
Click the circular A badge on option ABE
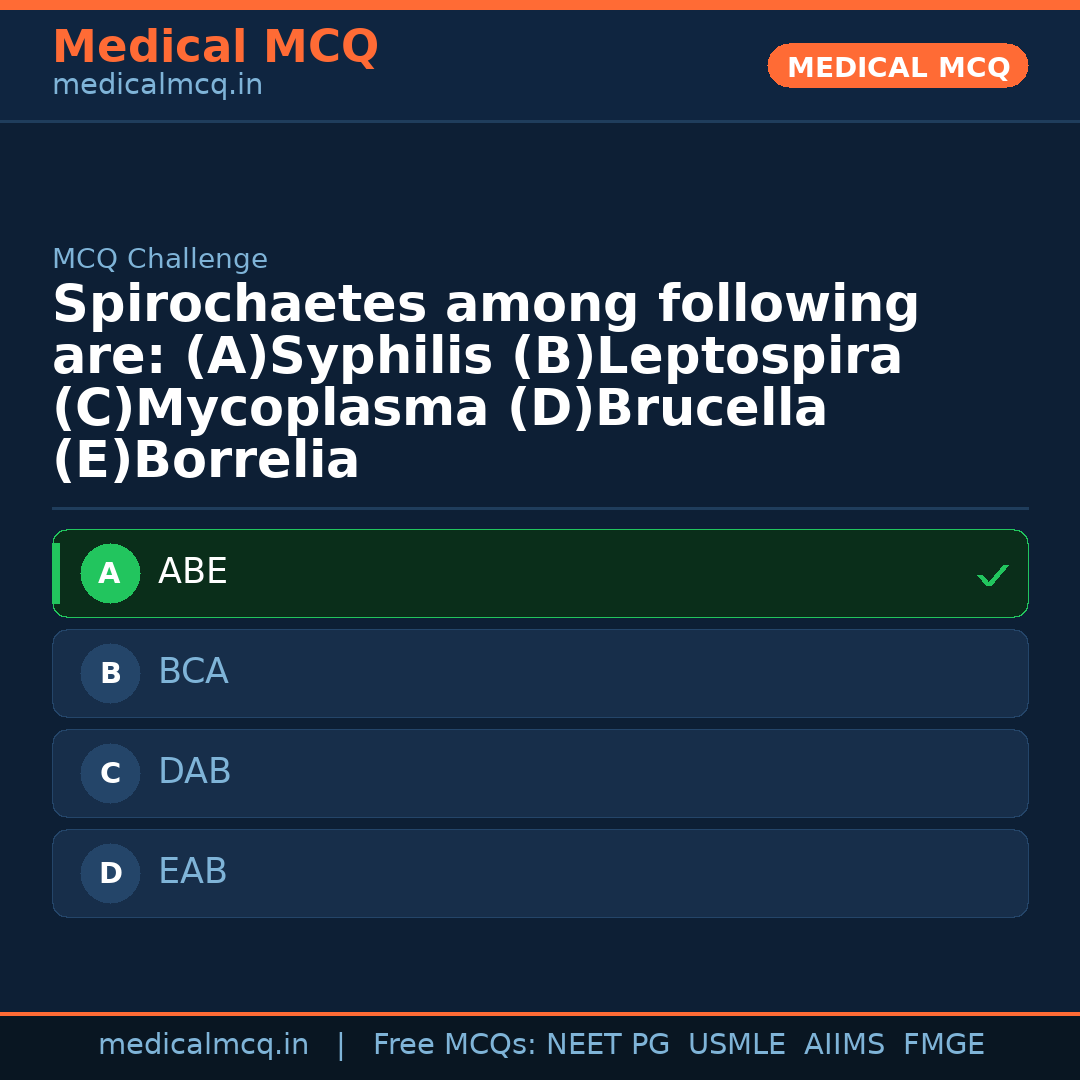[x=110, y=573]
